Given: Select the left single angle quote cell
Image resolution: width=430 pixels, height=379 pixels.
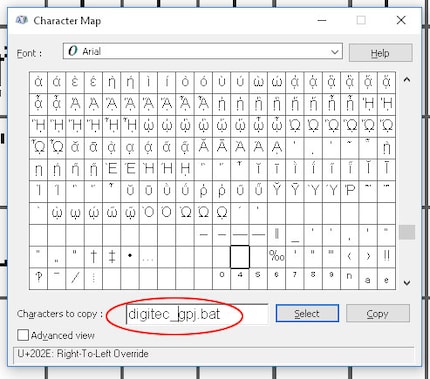Looking at the screenshot, I should pos(350,257).
